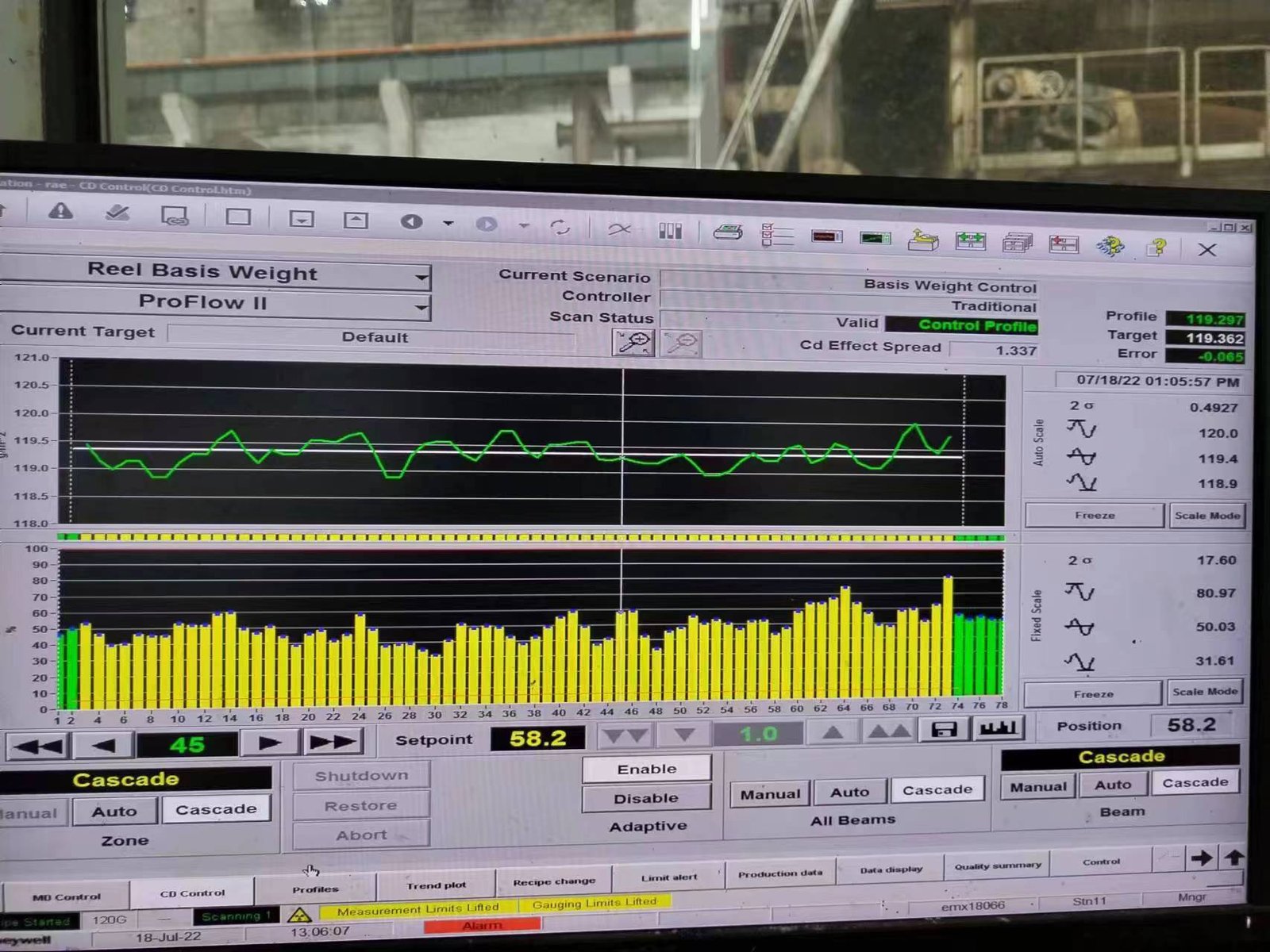1270x952 pixels.
Task: Click the zoom out magnifier icon
Action: [x=681, y=344]
